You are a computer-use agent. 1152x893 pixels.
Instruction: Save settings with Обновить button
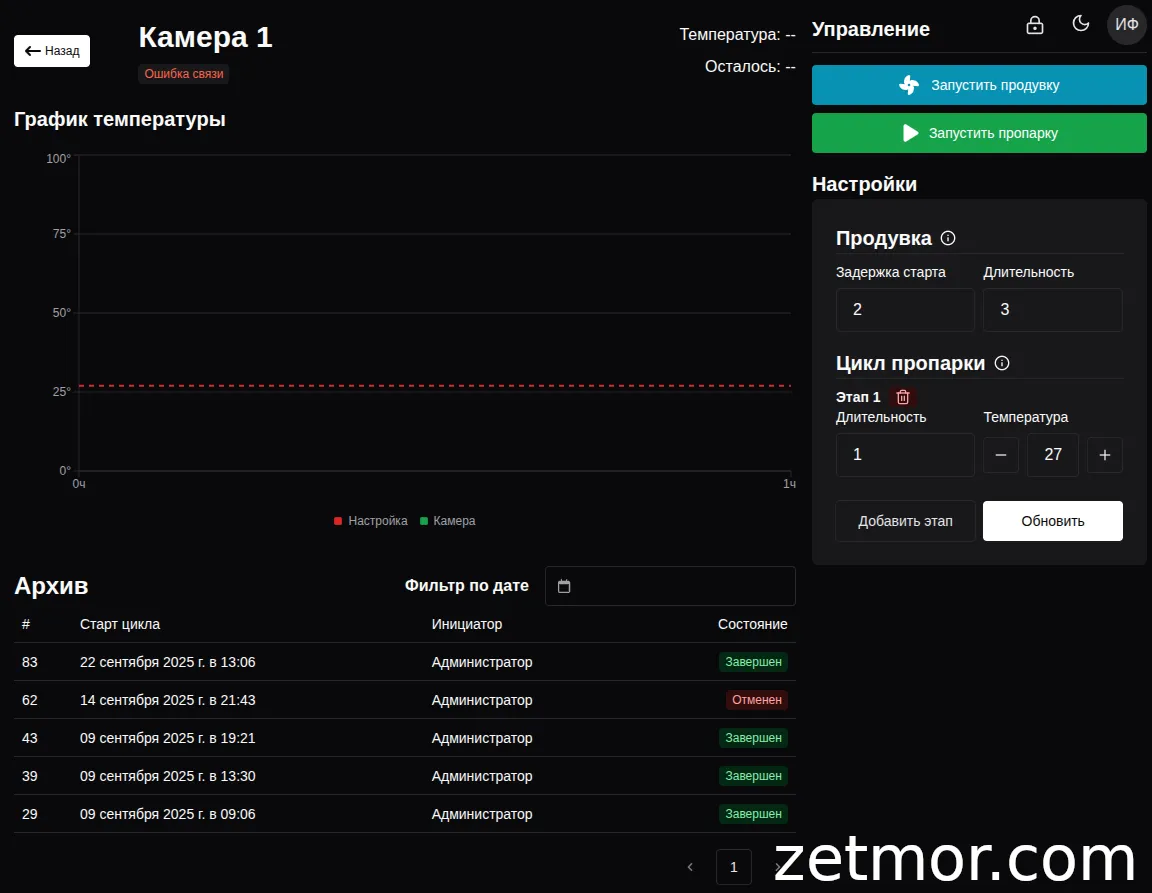coord(1052,521)
